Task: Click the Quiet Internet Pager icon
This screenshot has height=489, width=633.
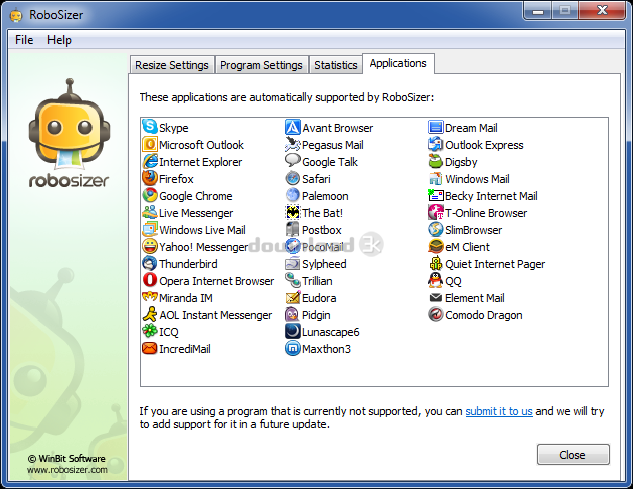Action: (x=436, y=263)
